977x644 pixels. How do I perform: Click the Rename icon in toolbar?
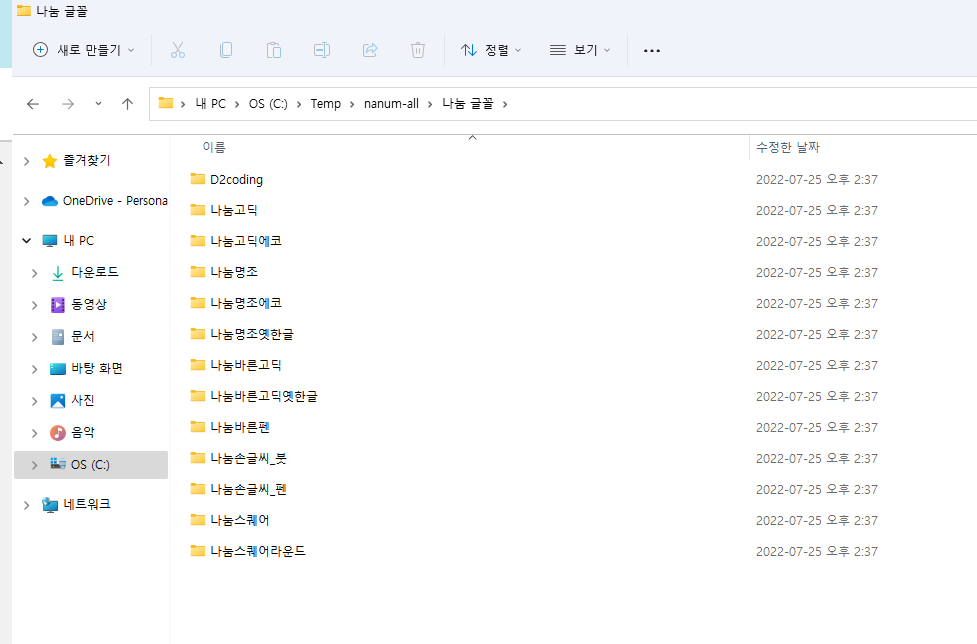point(322,50)
